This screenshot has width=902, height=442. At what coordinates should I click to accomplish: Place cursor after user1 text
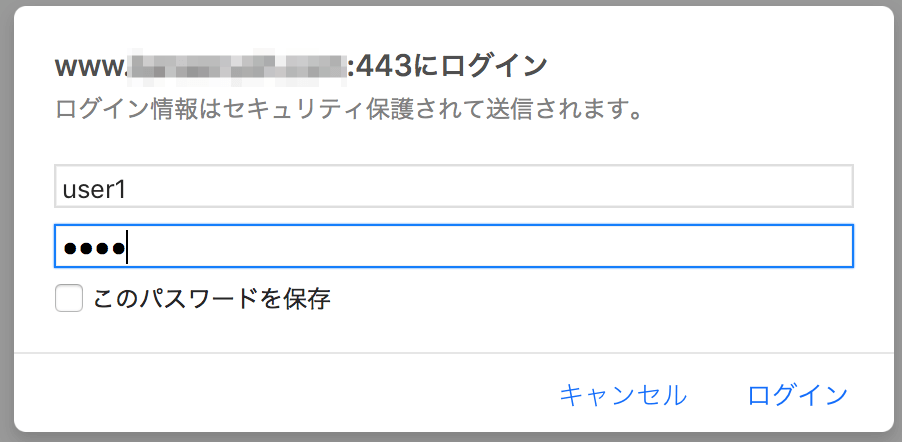pos(129,188)
